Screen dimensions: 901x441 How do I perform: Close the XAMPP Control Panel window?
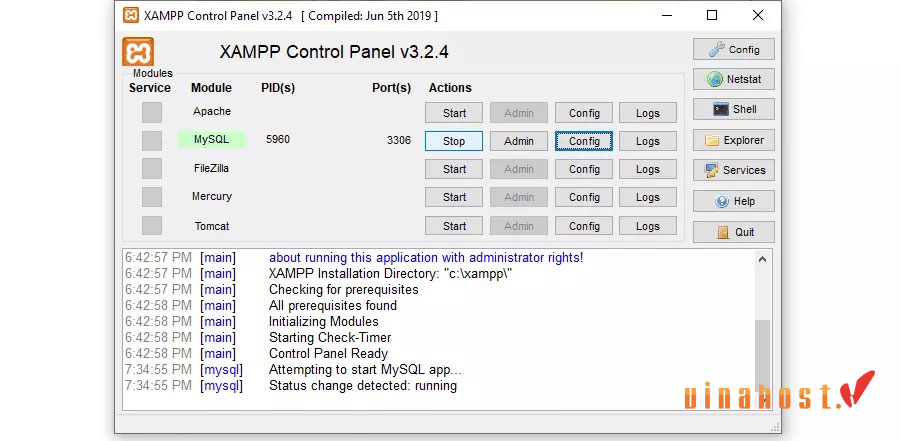pyautogui.click(x=757, y=16)
